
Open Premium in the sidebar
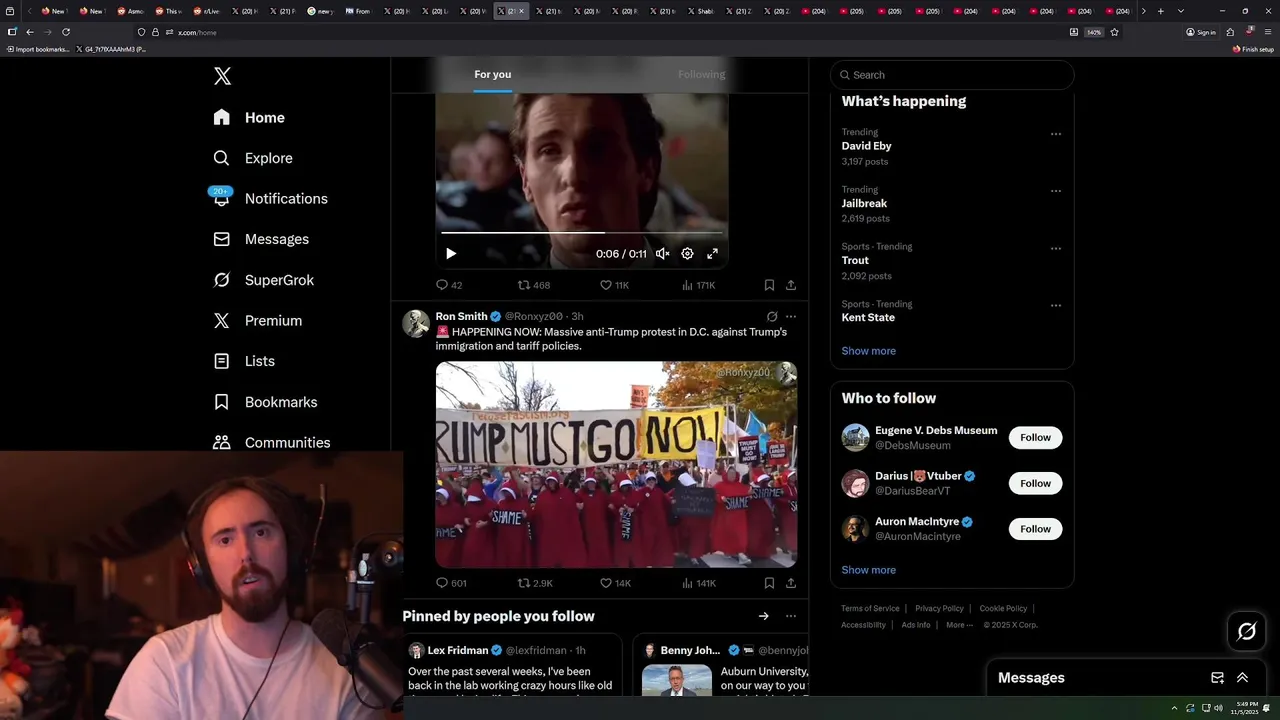258,320
